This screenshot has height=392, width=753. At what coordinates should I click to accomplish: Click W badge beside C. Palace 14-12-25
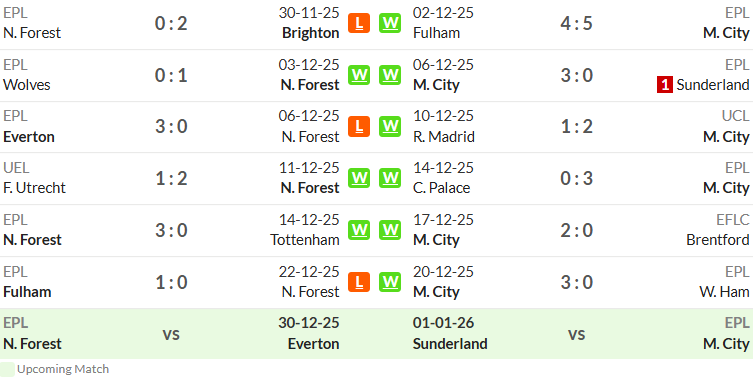pos(390,178)
